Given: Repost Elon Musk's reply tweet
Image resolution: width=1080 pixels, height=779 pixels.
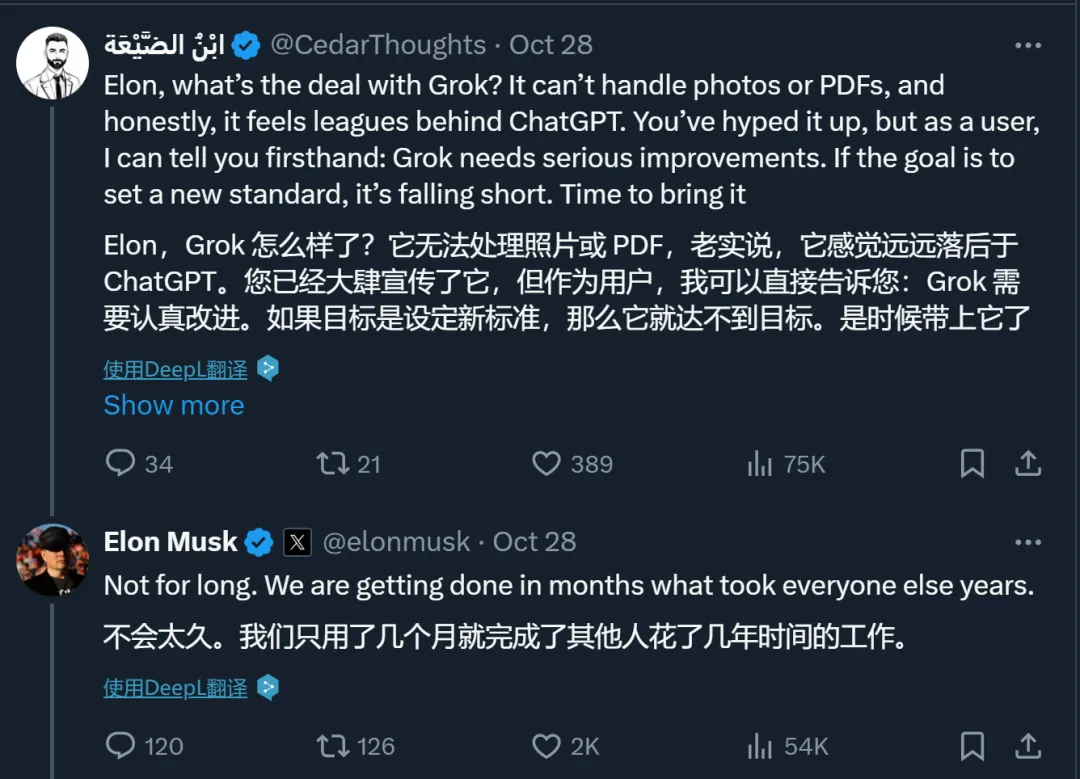Looking at the screenshot, I should tap(333, 745).
